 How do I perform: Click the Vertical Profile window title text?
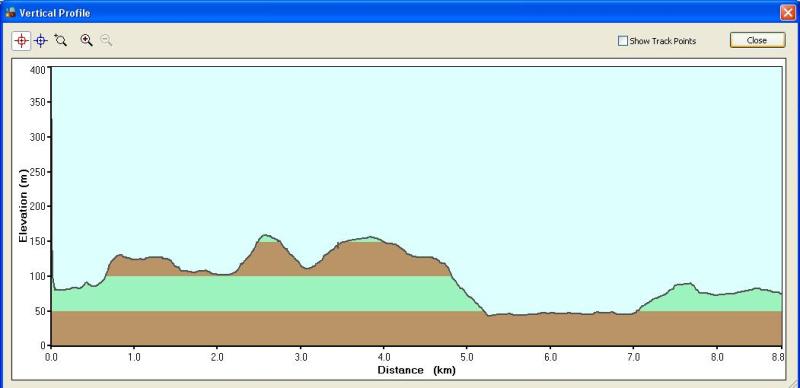point(55,13)
